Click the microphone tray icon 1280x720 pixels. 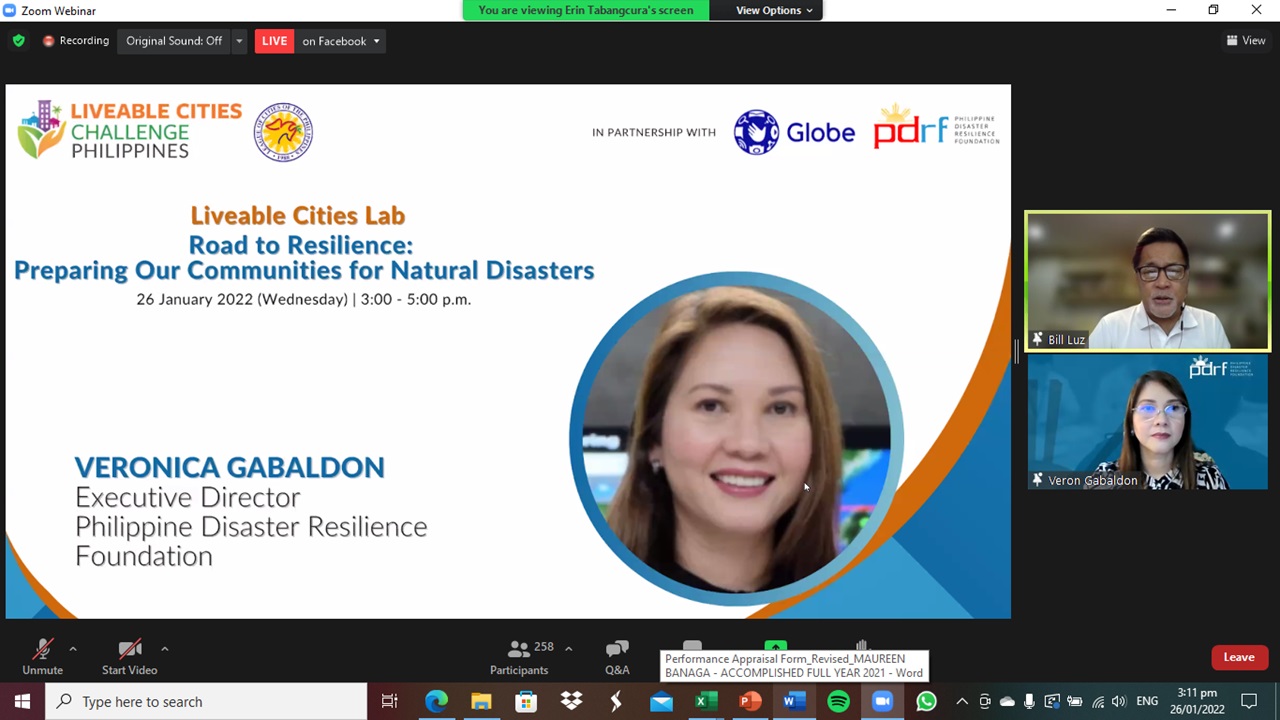click(x=1029, y=701)
